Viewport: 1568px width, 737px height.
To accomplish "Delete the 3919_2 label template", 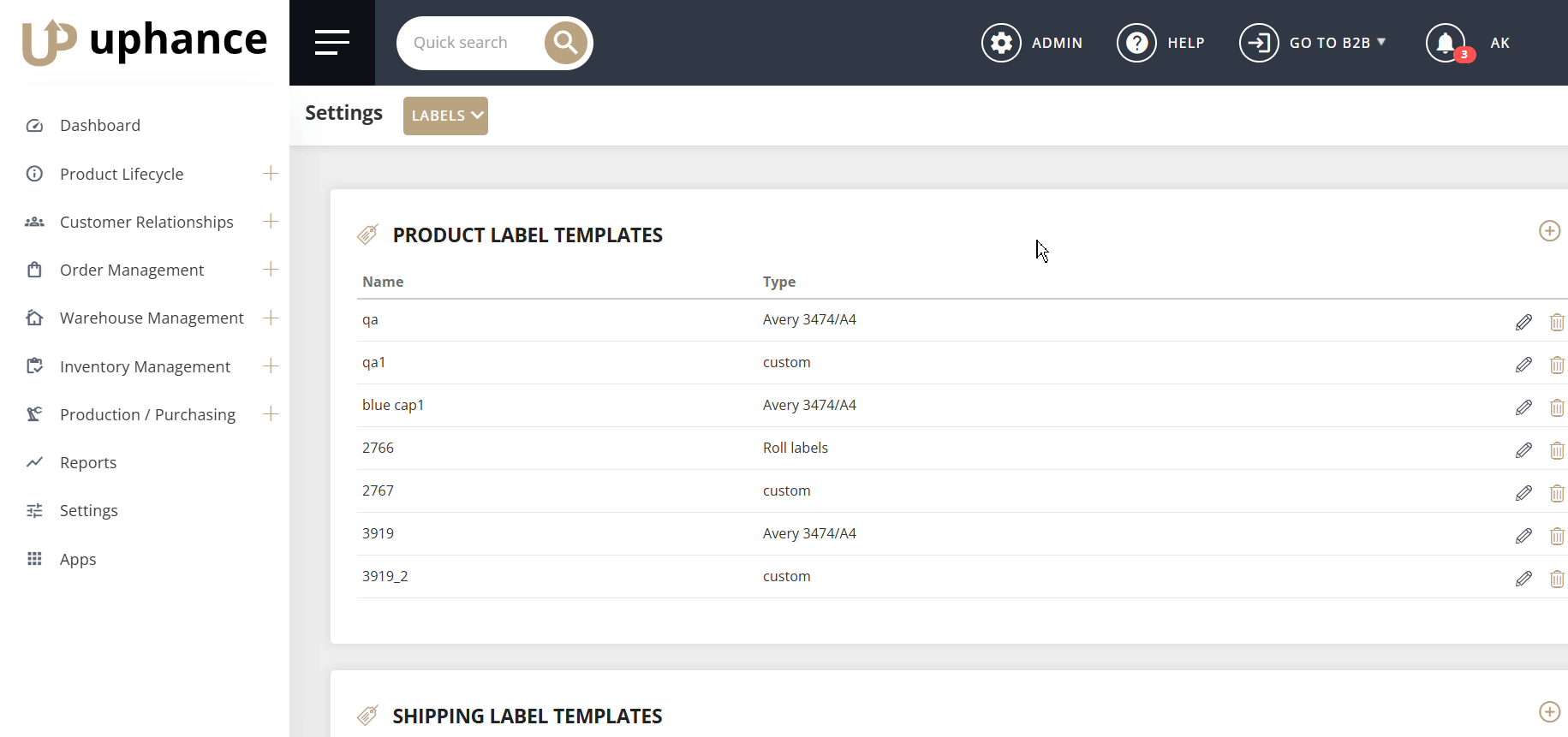I will click(x=1556, y=579).
